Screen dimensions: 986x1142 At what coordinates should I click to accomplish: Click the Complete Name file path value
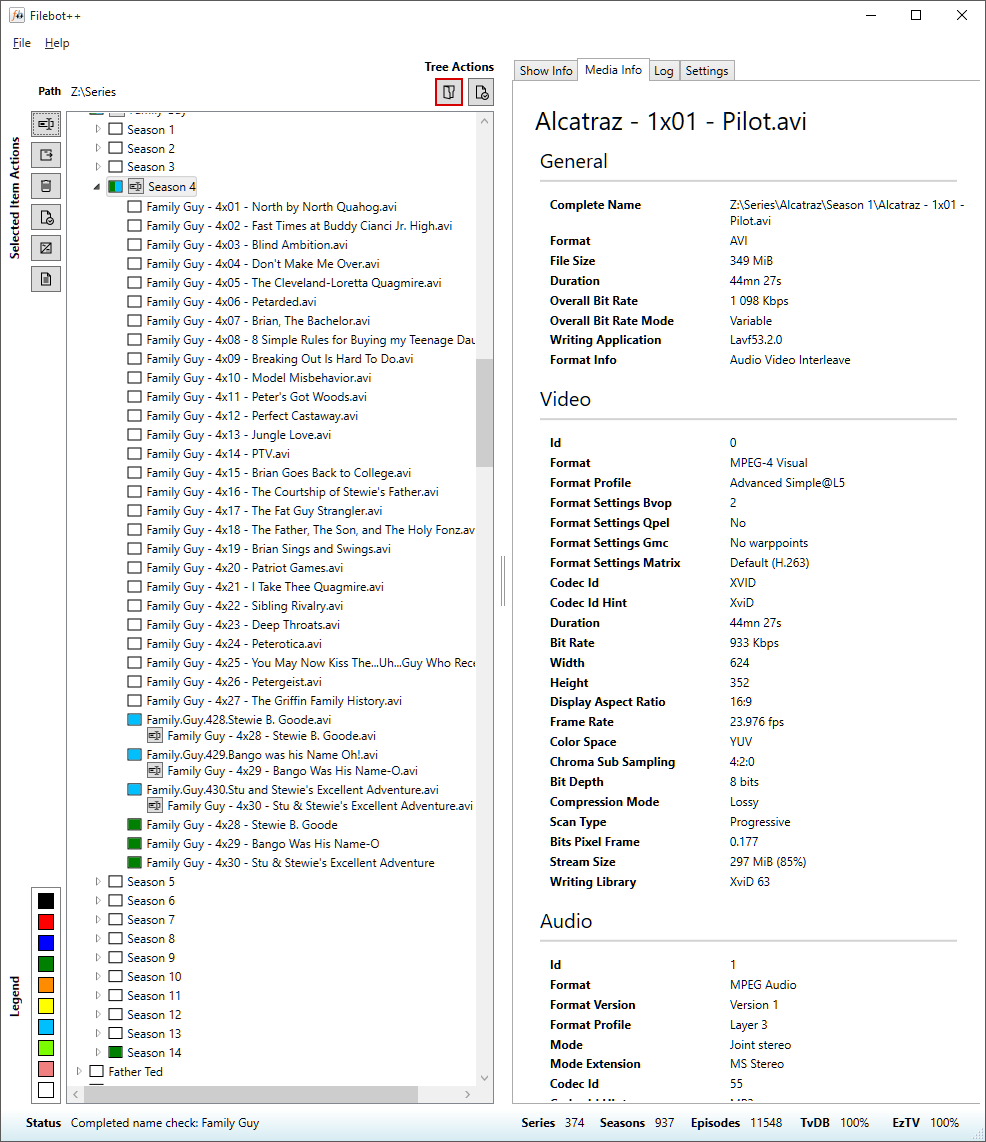[847, 213]
